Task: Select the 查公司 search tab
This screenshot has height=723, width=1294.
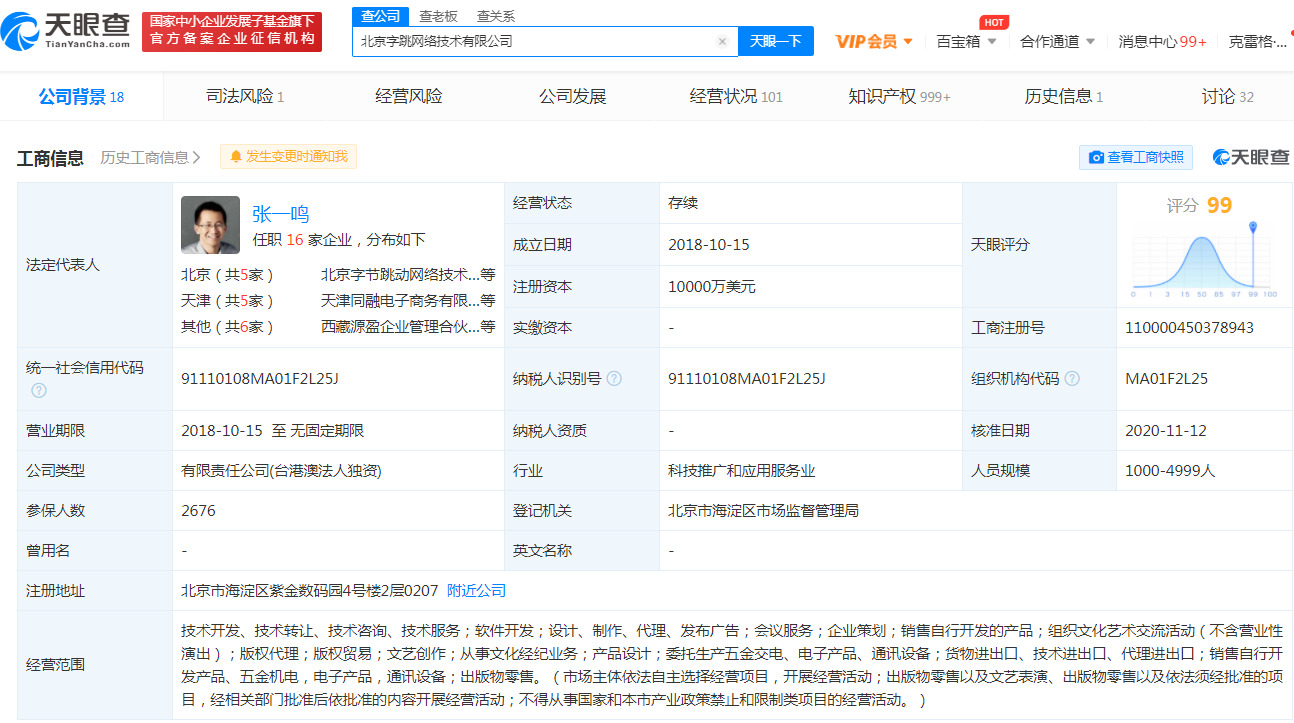Action: click(x=381, y=15)
